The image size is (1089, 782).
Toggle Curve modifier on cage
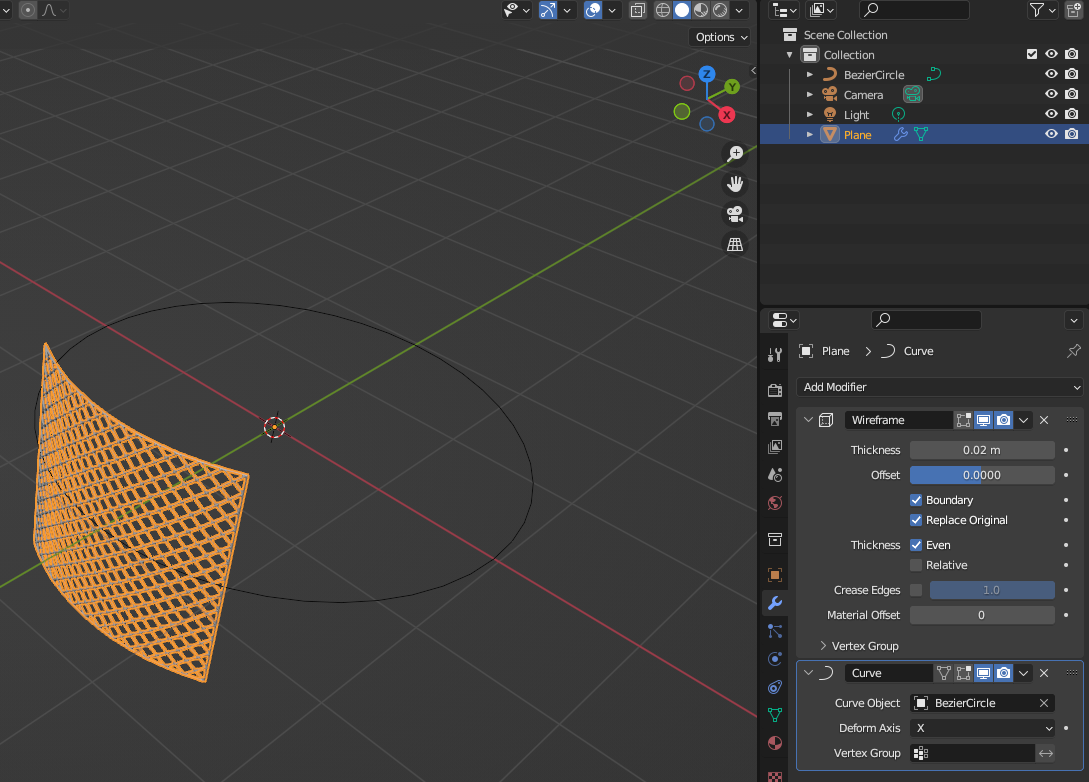click(x=943, y=673)
